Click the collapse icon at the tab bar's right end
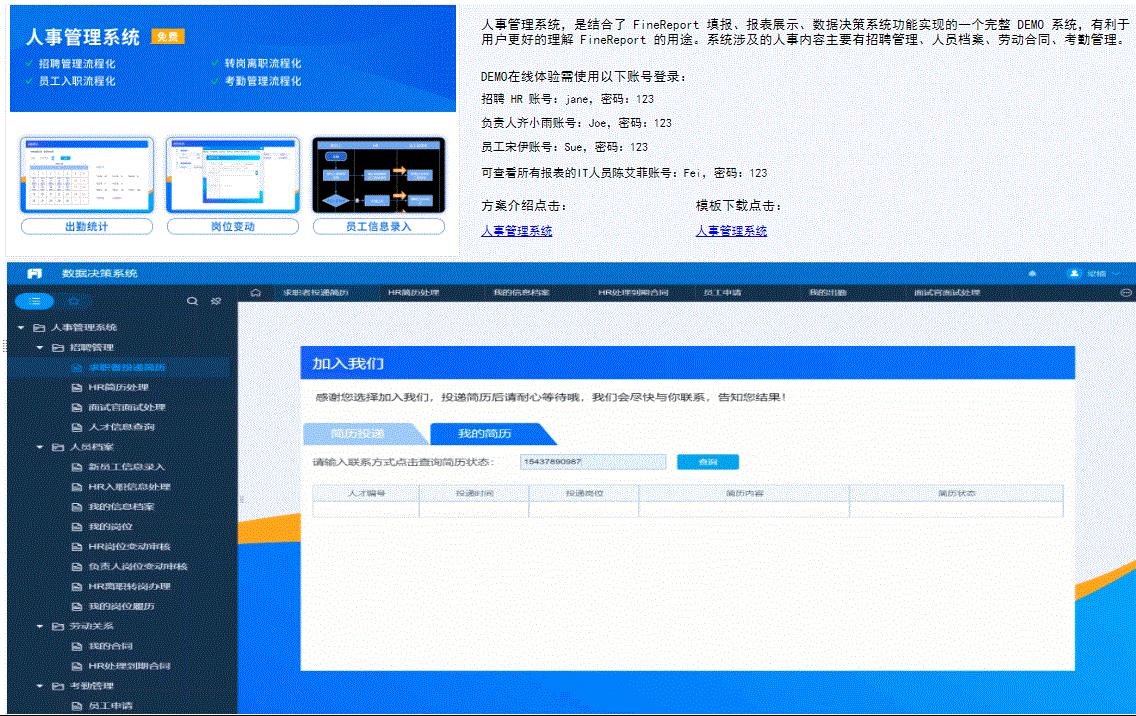Viewport: 1136px width, 716px height. [1125, 292]
